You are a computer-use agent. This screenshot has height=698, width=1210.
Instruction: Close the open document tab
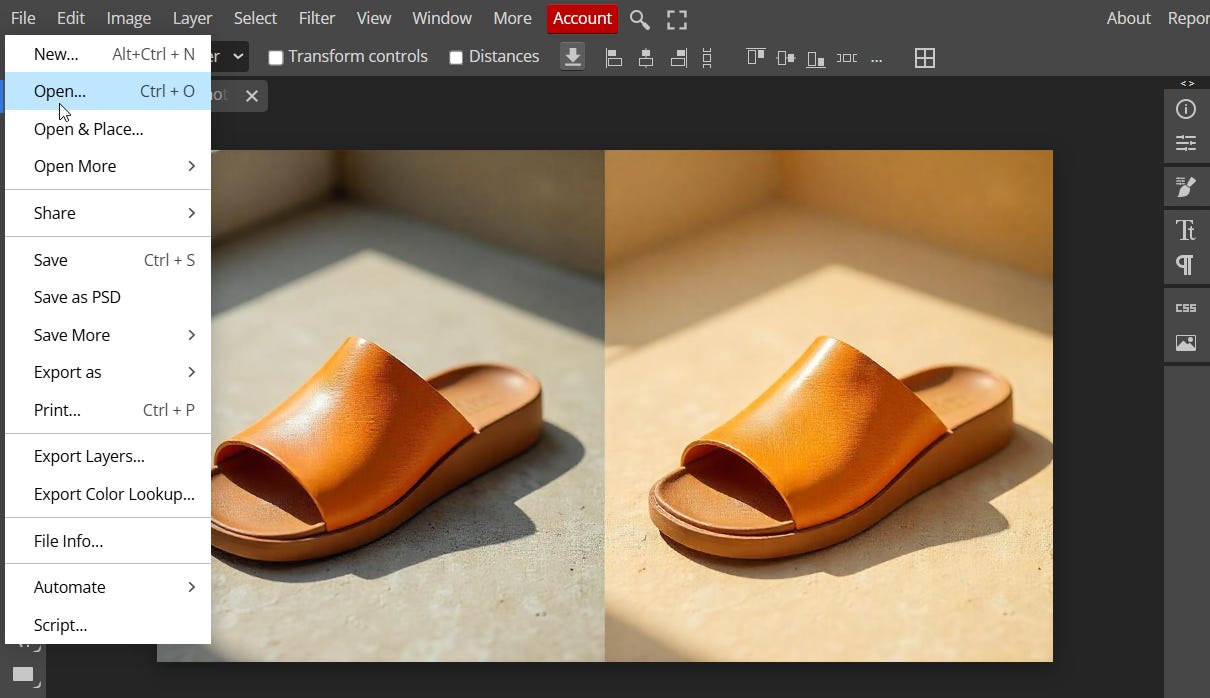click(251, 96)
